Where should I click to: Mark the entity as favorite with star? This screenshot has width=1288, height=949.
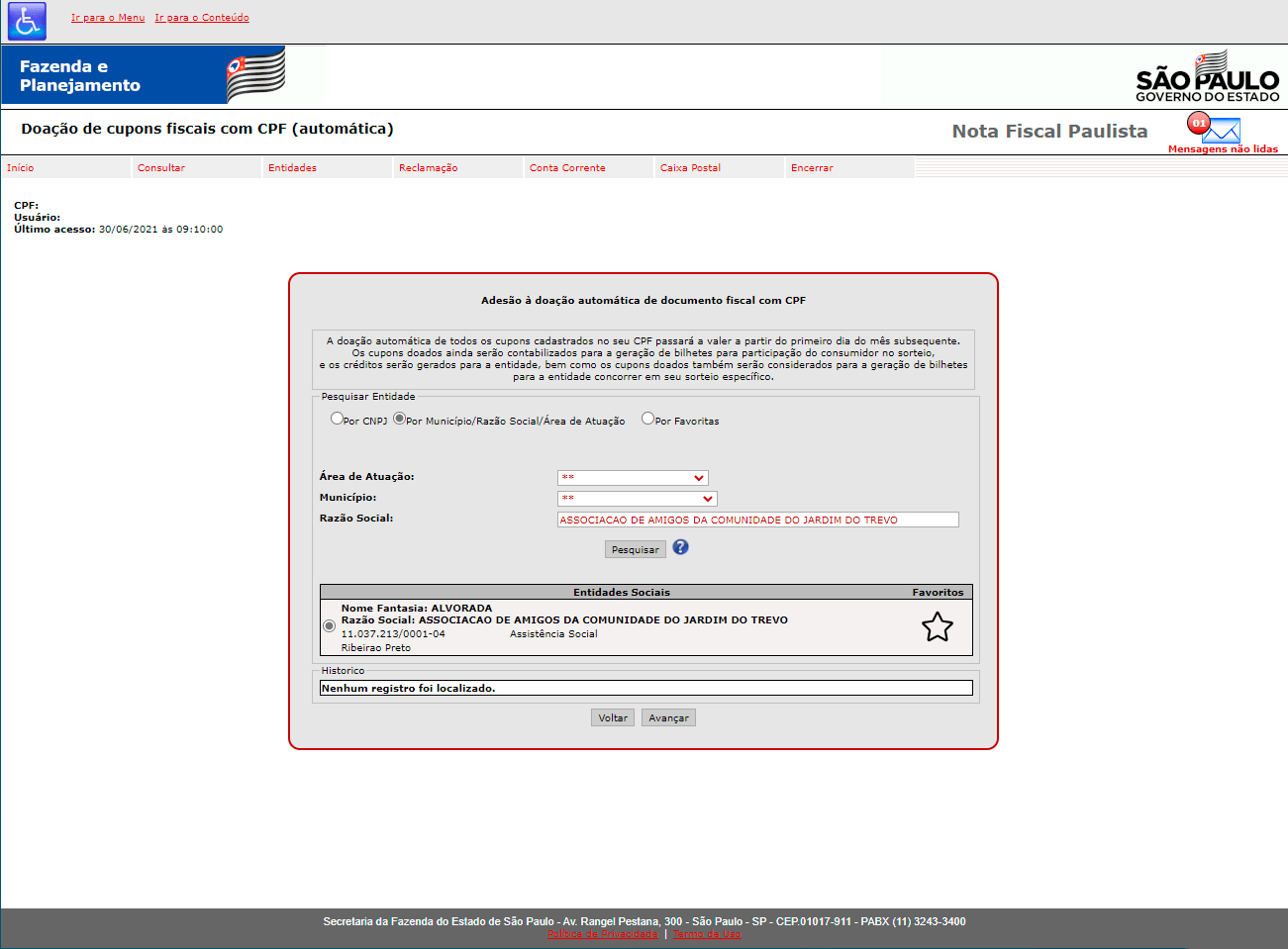[x=937, y=626]
